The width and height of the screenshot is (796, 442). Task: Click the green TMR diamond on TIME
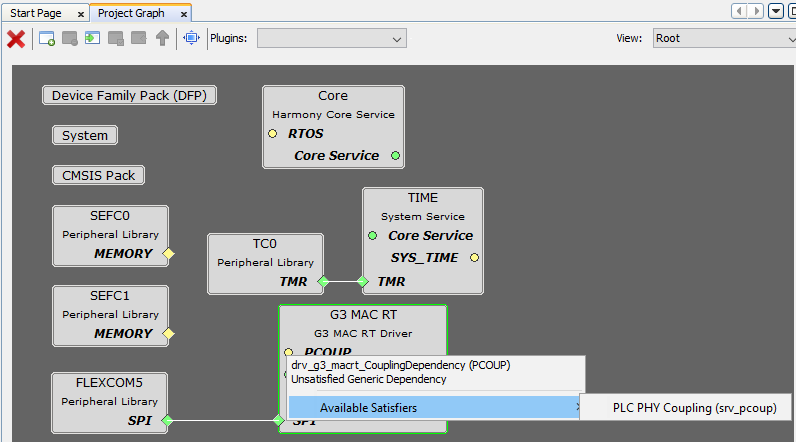pyautogui.click(x=362, y=281)
